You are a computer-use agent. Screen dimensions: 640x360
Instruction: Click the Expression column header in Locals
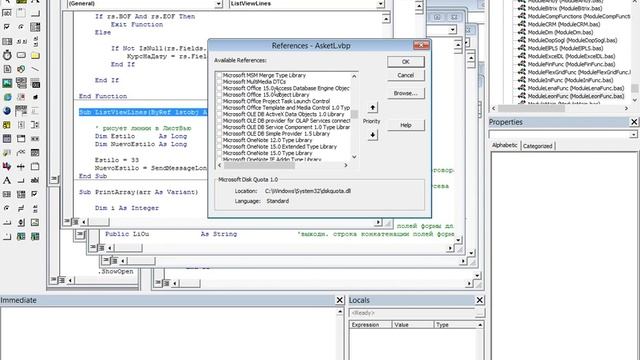pyautogui.click(x=370, y=324)
